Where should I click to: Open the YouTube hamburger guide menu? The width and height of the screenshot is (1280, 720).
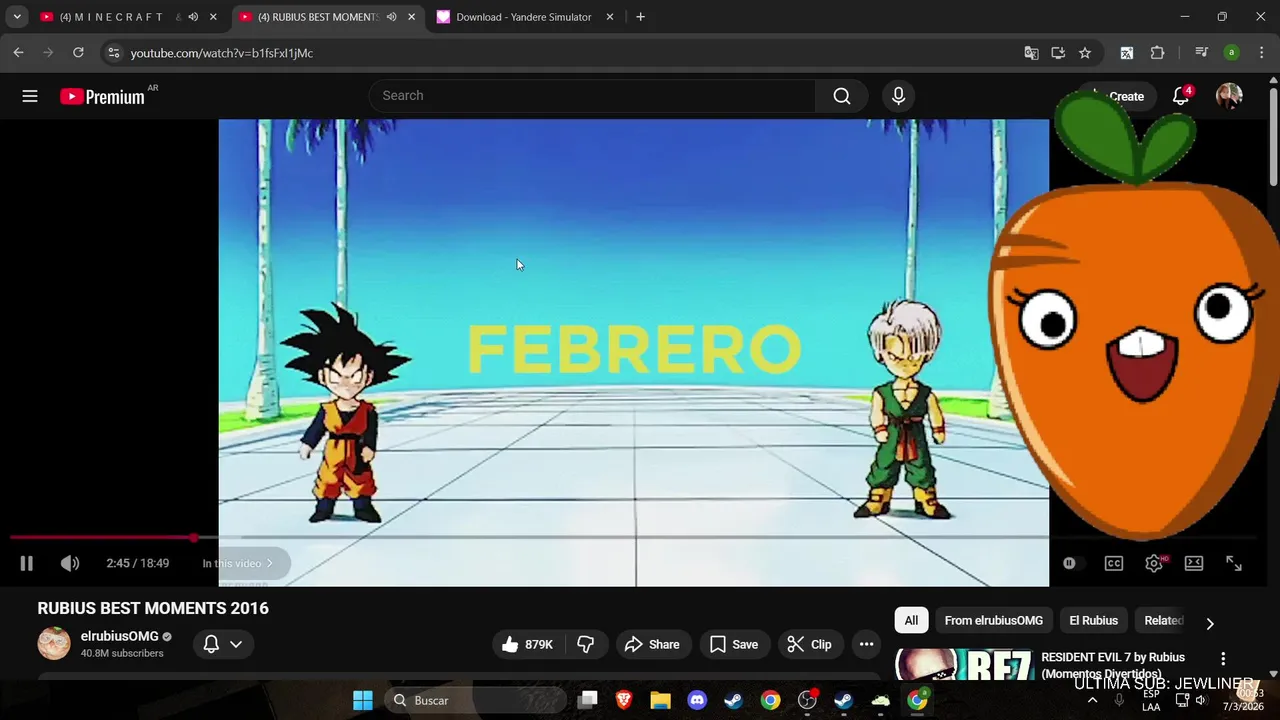(x=30, y=96)
